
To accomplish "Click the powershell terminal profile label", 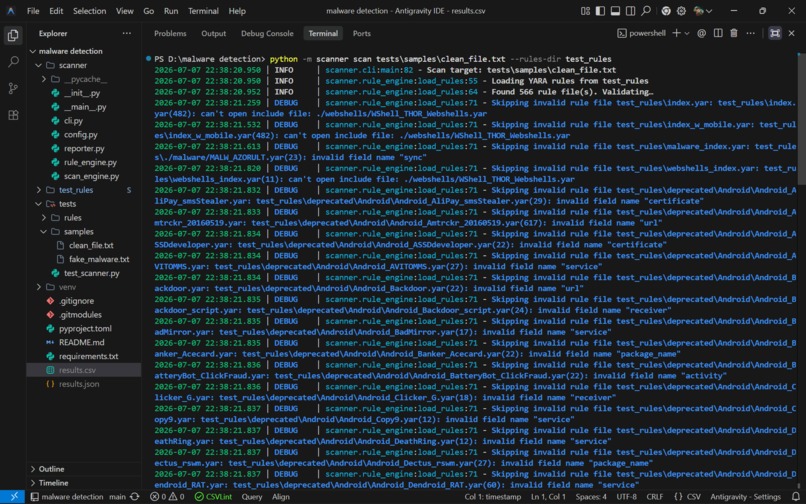I will (642, 33).
